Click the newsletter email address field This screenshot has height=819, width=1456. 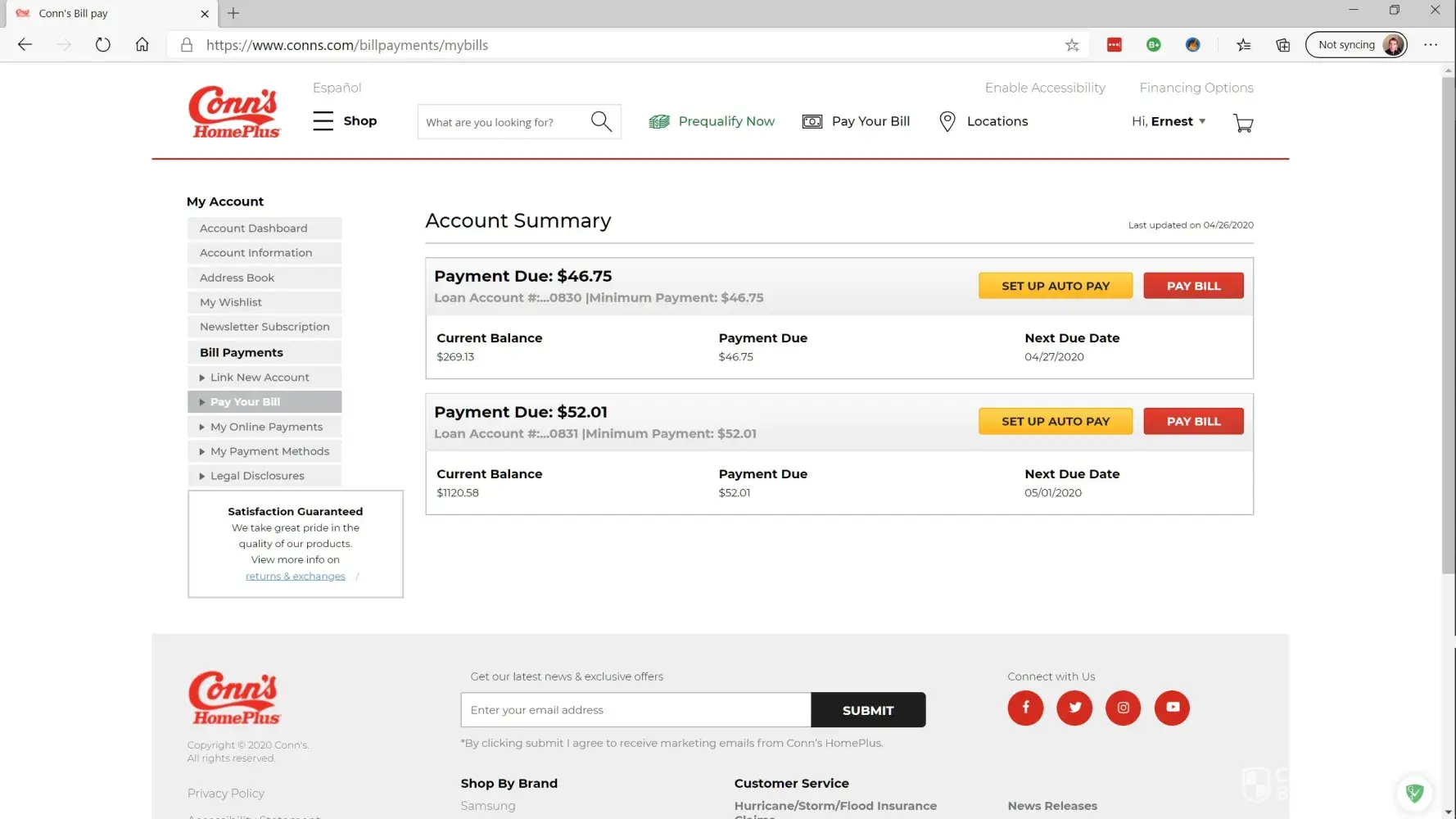click(635, 710)
